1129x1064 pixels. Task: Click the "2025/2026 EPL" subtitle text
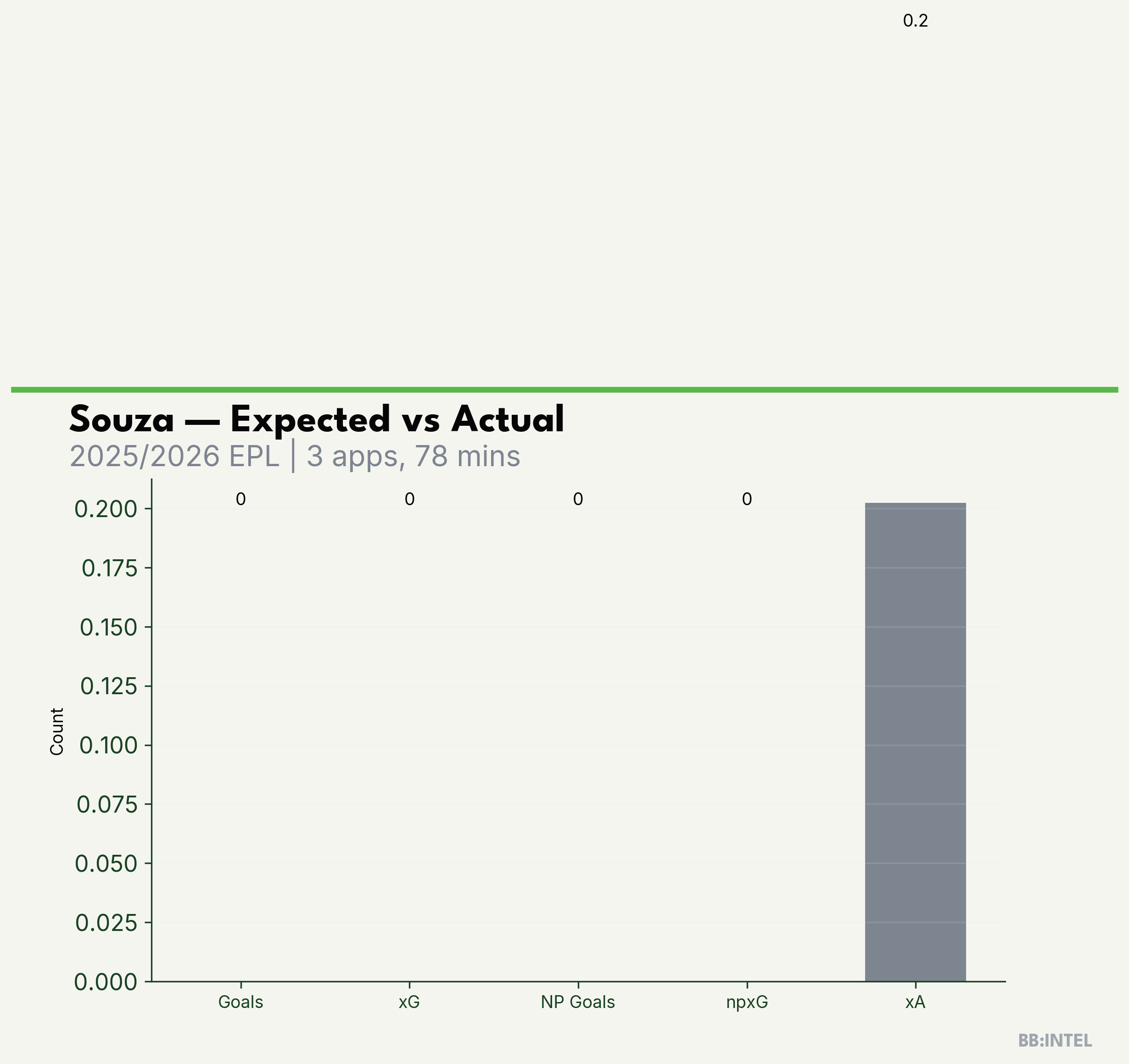(x=174, y=457)
